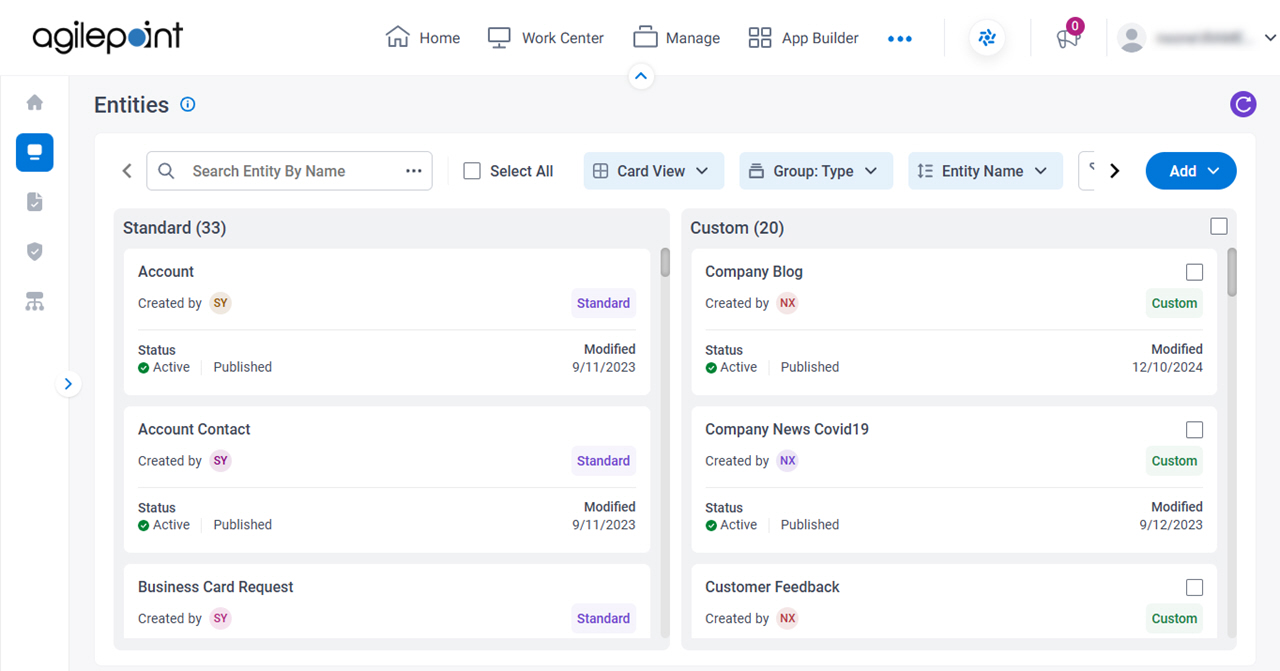Screen dimensions: 1280x671
Task: Click the Custom (20) group header
Action: (x=737, y=228)
